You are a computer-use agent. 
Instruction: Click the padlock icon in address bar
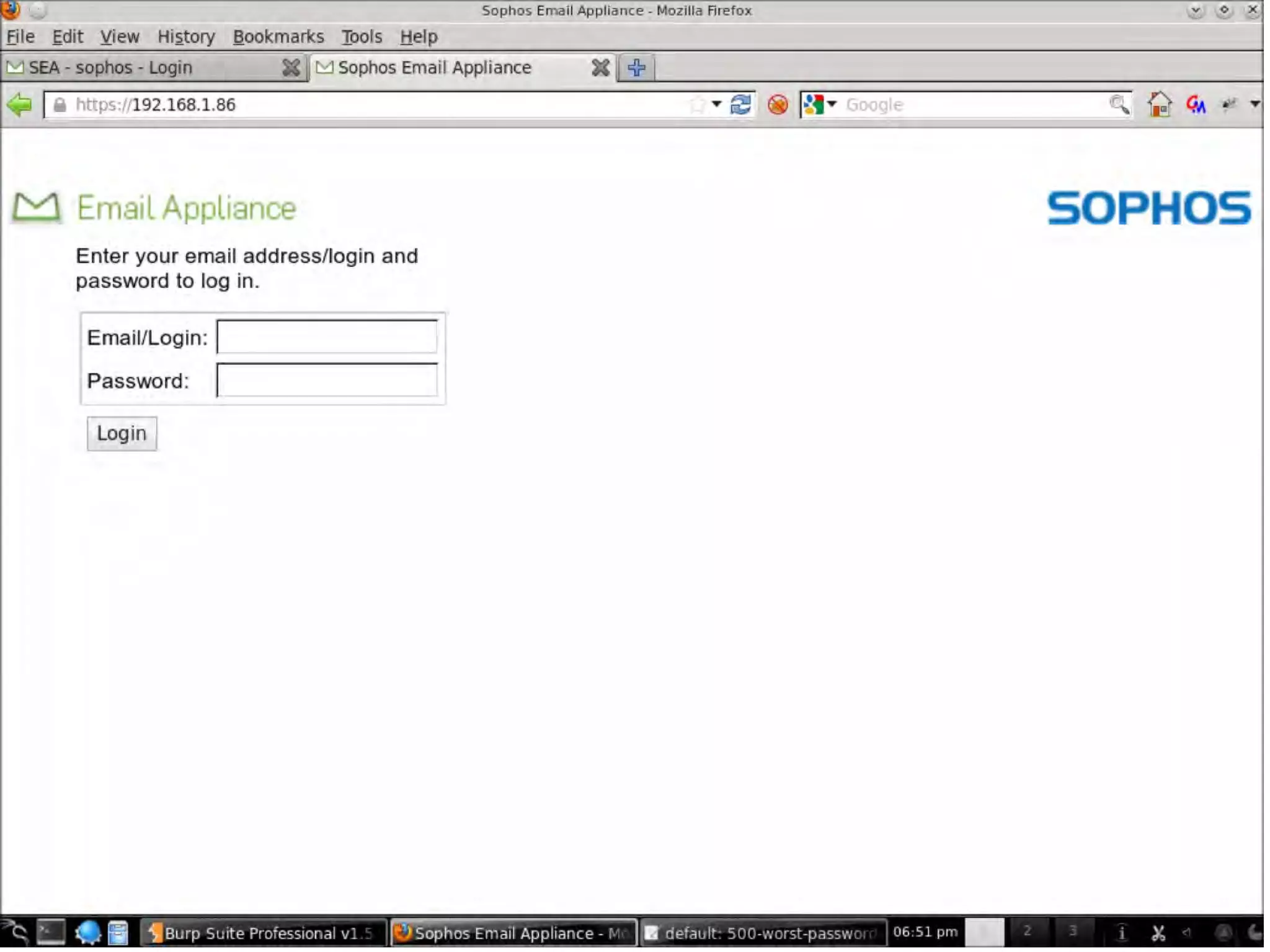tap(60, 105)
